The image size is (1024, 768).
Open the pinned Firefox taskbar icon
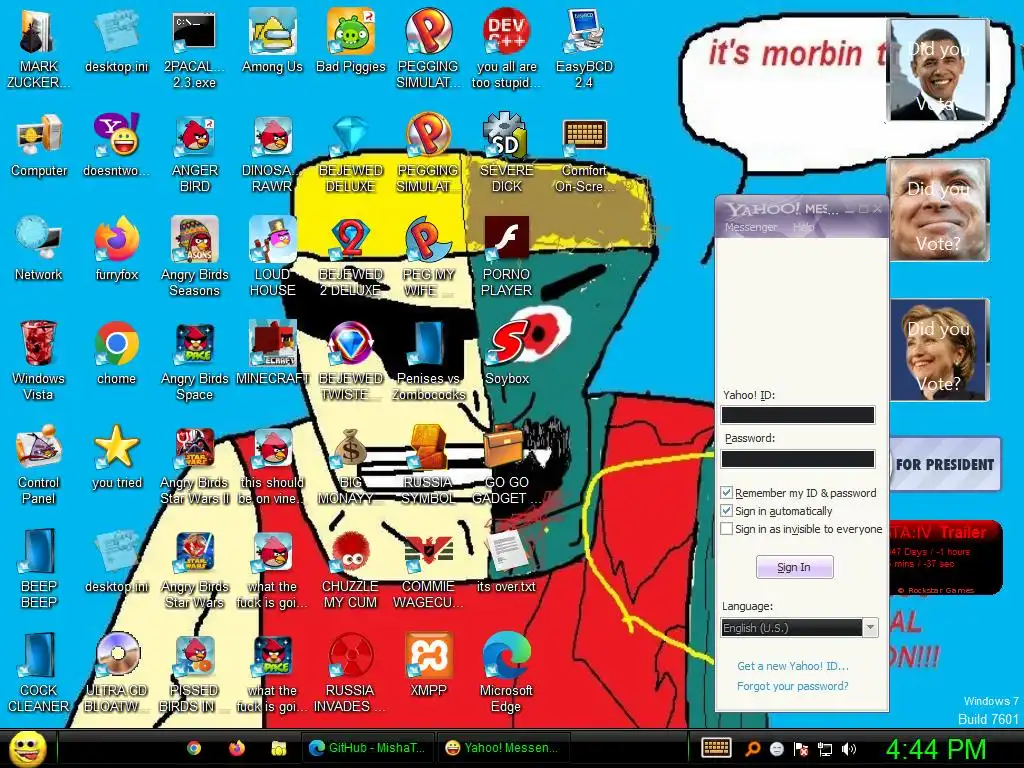(236, 748)
